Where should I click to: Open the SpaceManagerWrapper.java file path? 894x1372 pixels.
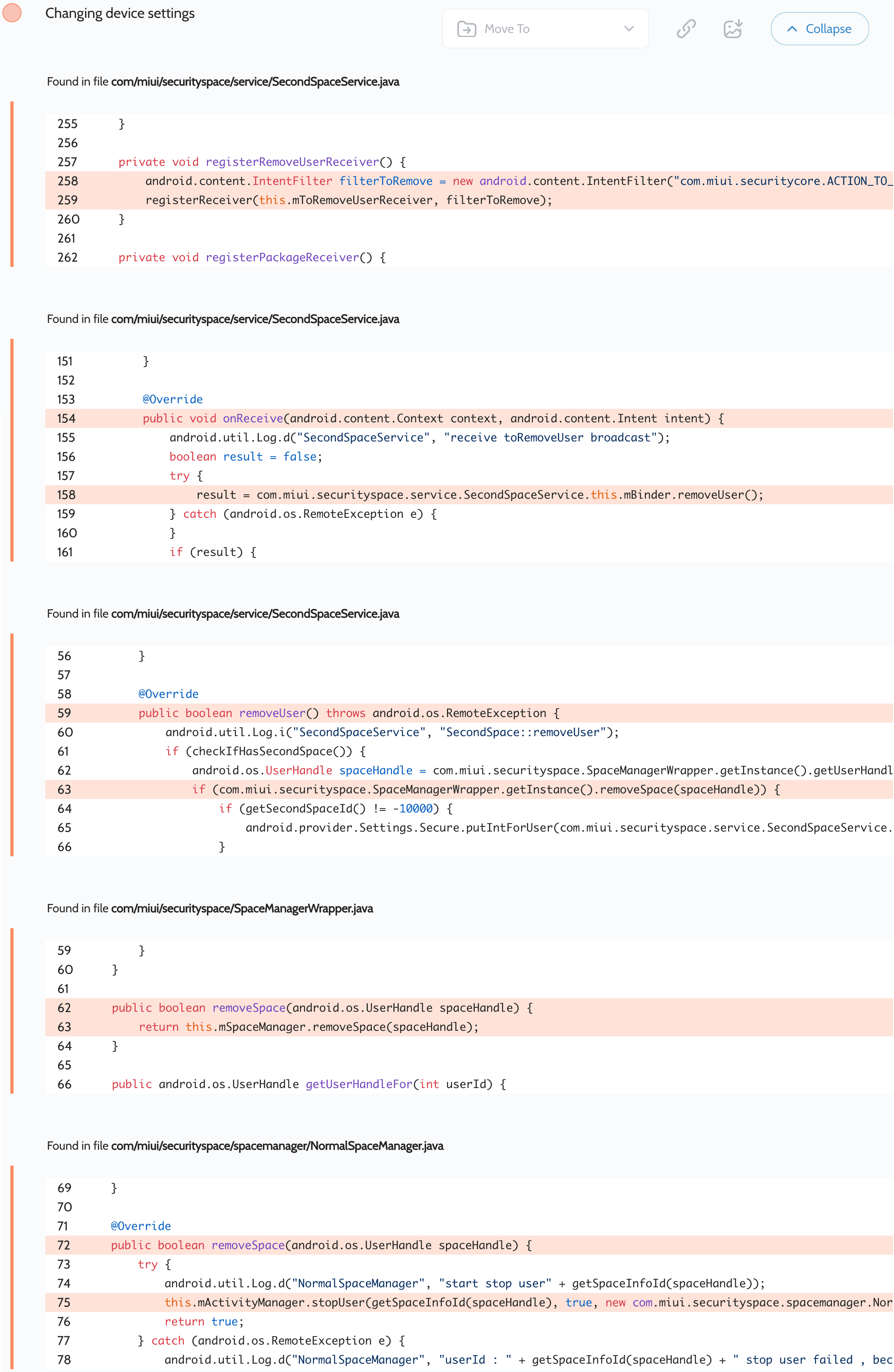click(241, 909)
